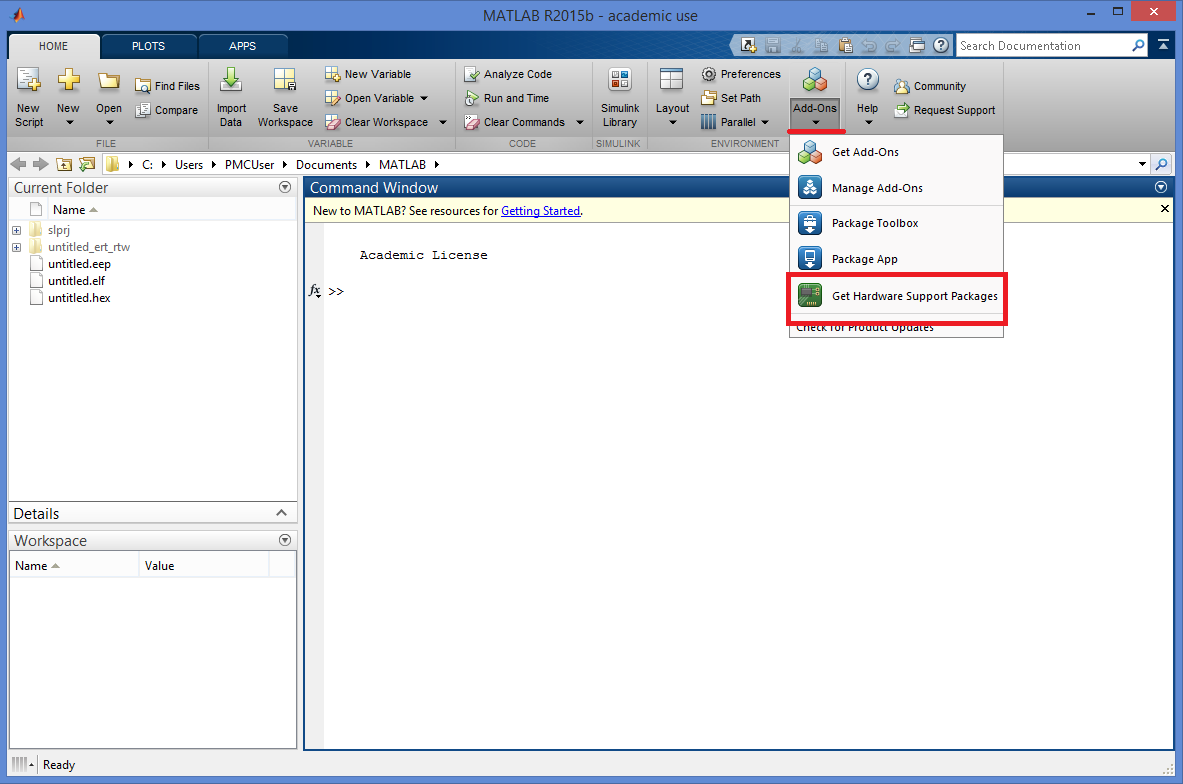Switch to the PLOTS tab
Viewport: 1183px width, 784px height.
(x=148, y=46)
